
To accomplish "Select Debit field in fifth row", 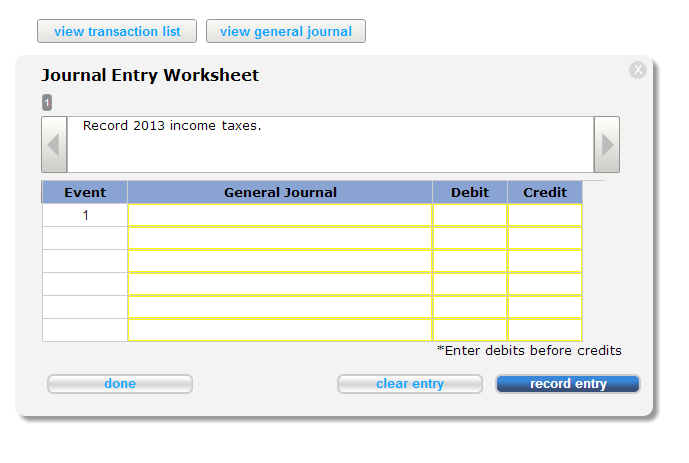I will 470,307.
